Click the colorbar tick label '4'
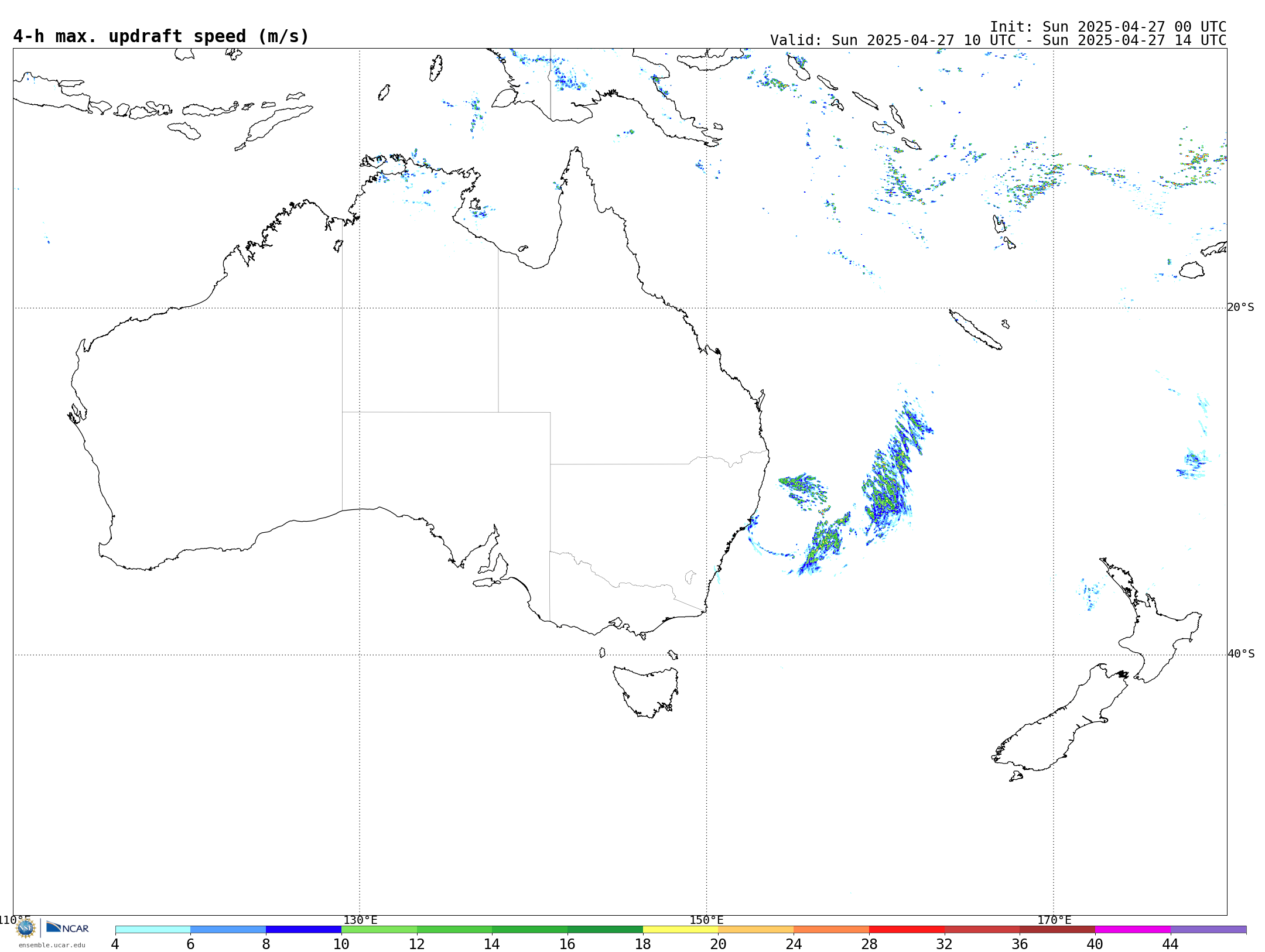Screen dimensions: 1265x952 [115, 944]
